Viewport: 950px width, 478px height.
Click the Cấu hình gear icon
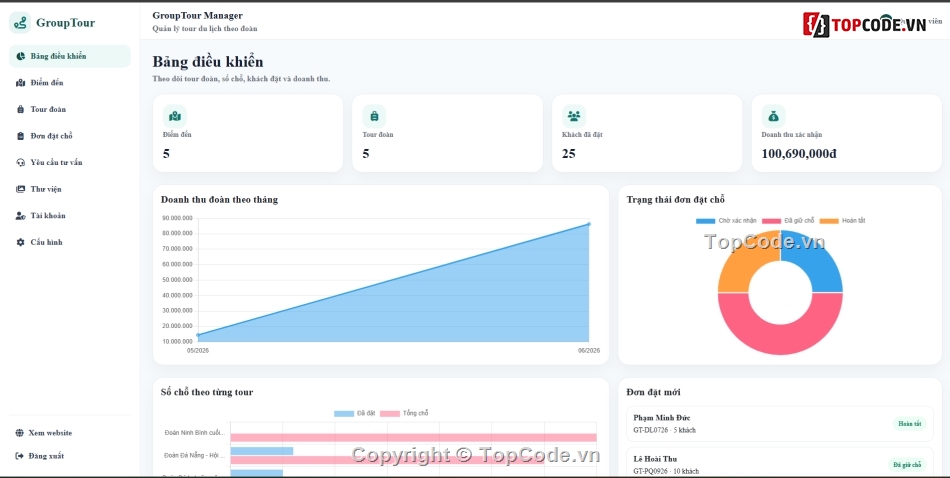click(20, 242)
